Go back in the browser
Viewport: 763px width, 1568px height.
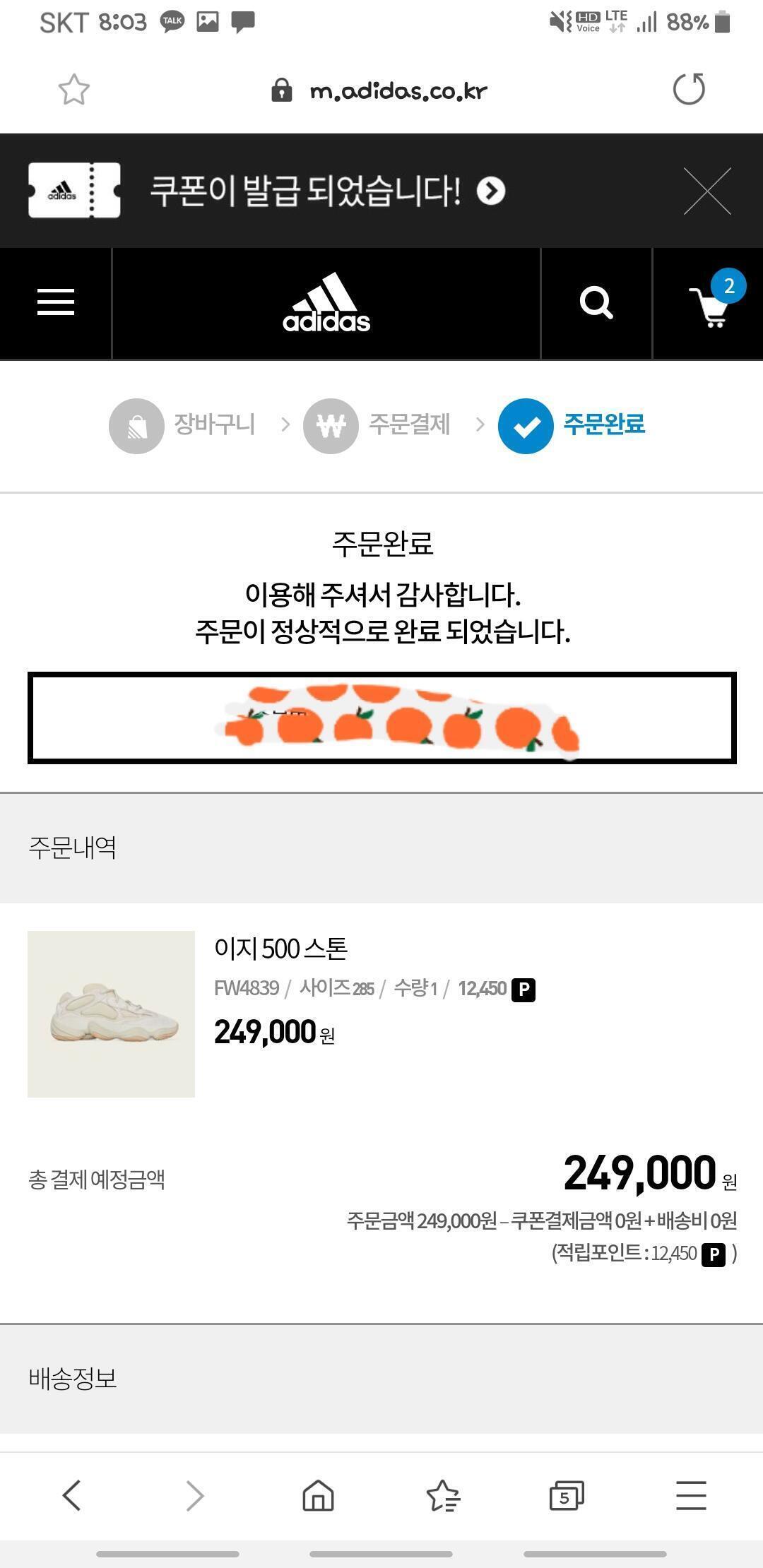[x=71, y=1495]
